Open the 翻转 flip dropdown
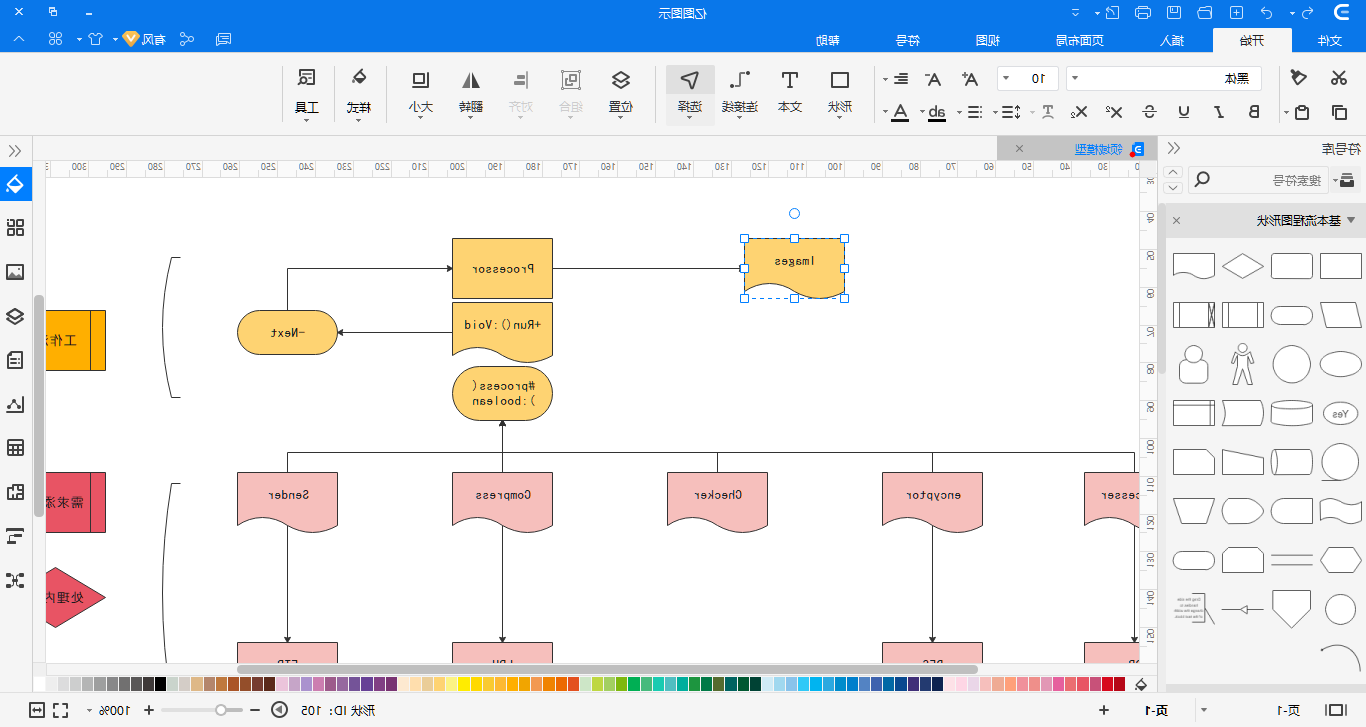This screenshot has width=1366, height=727. (470, 93)
